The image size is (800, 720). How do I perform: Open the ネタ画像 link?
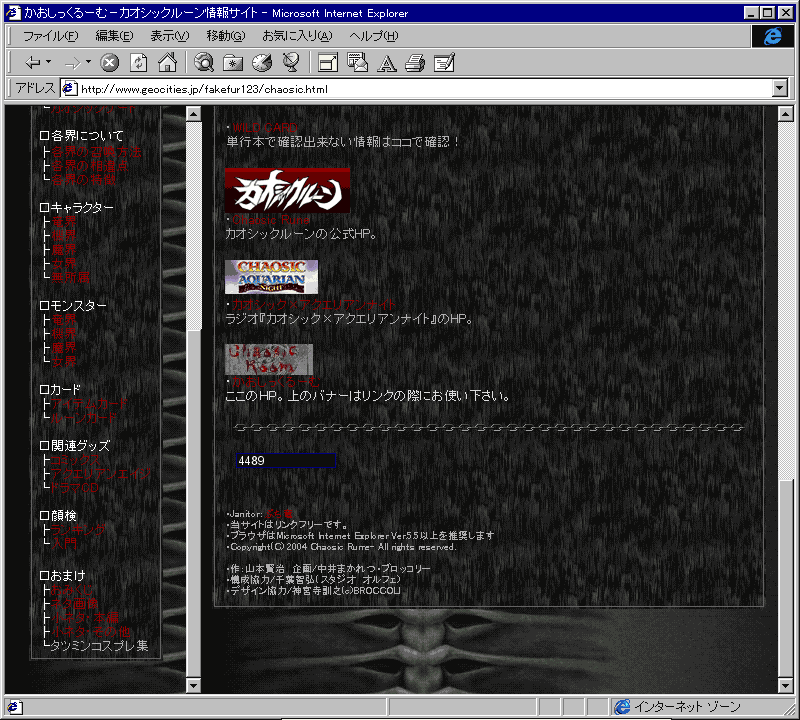[x=75, y=604]
